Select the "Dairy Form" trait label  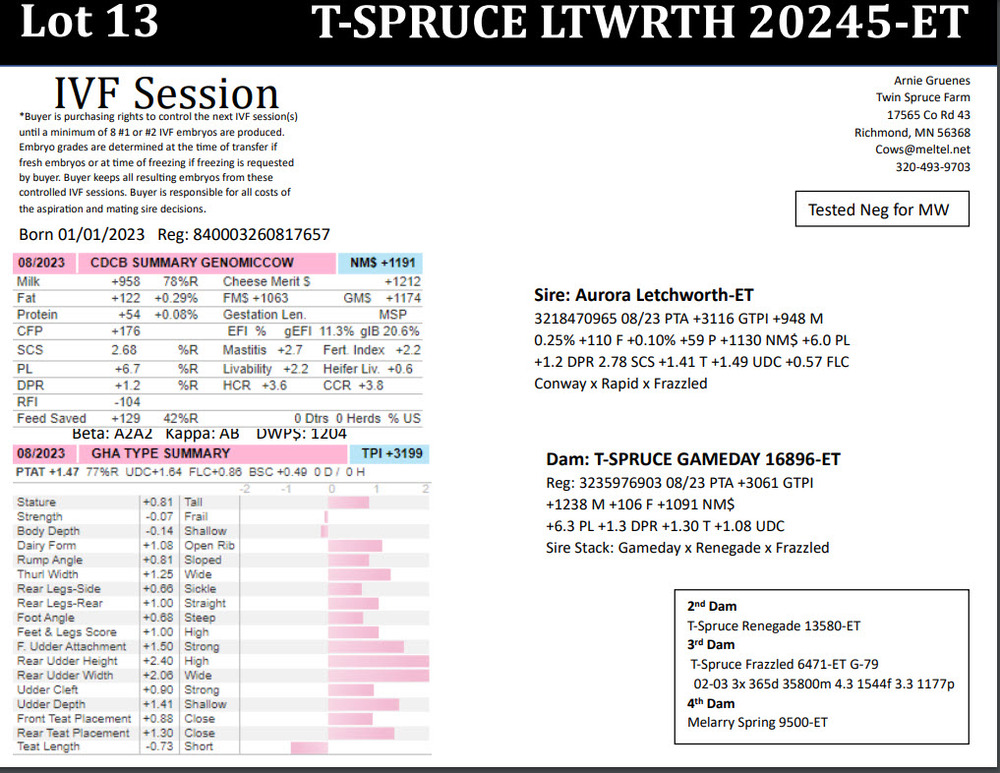coord(47,546)
